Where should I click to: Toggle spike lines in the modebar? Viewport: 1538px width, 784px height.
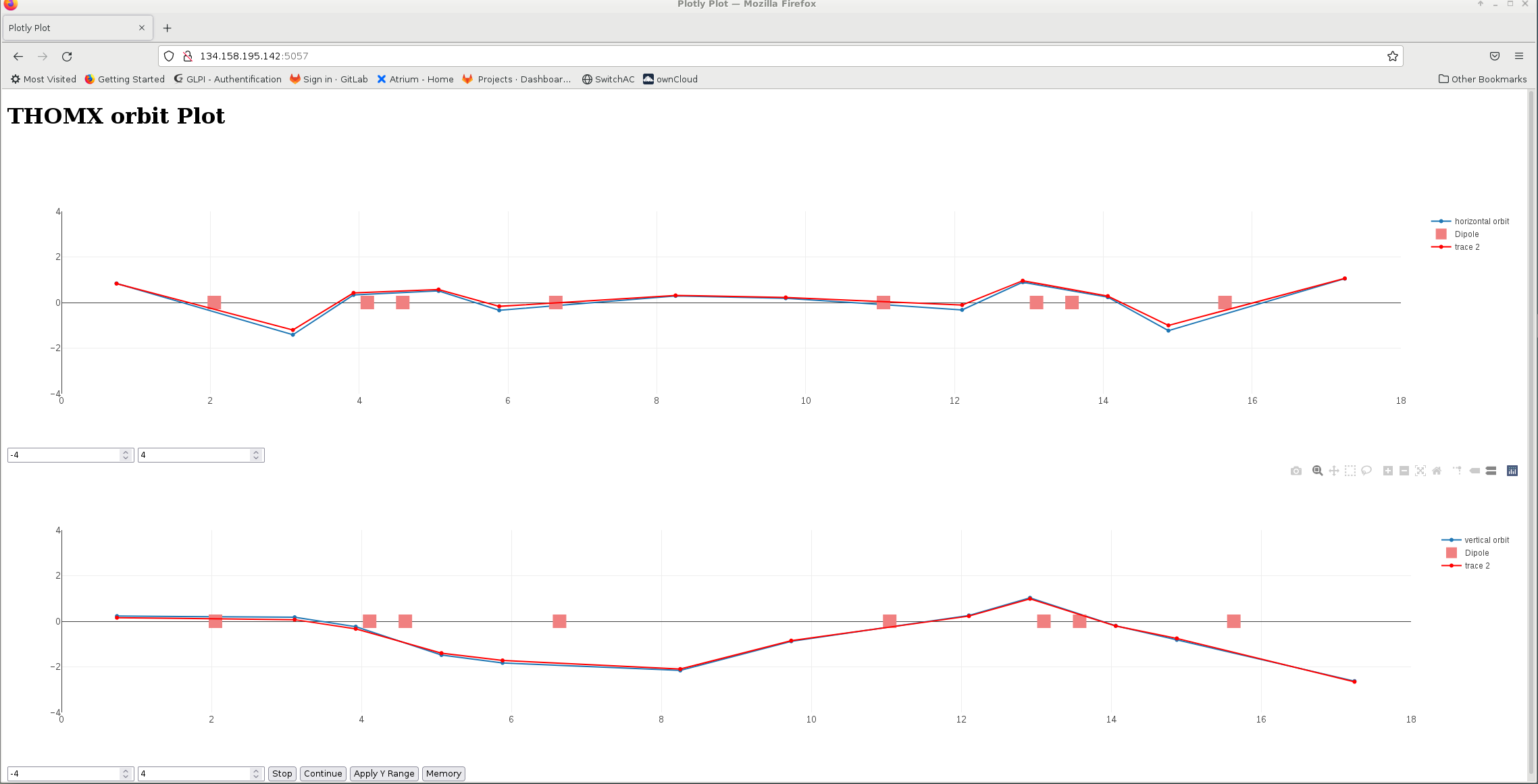point(1457,471)
